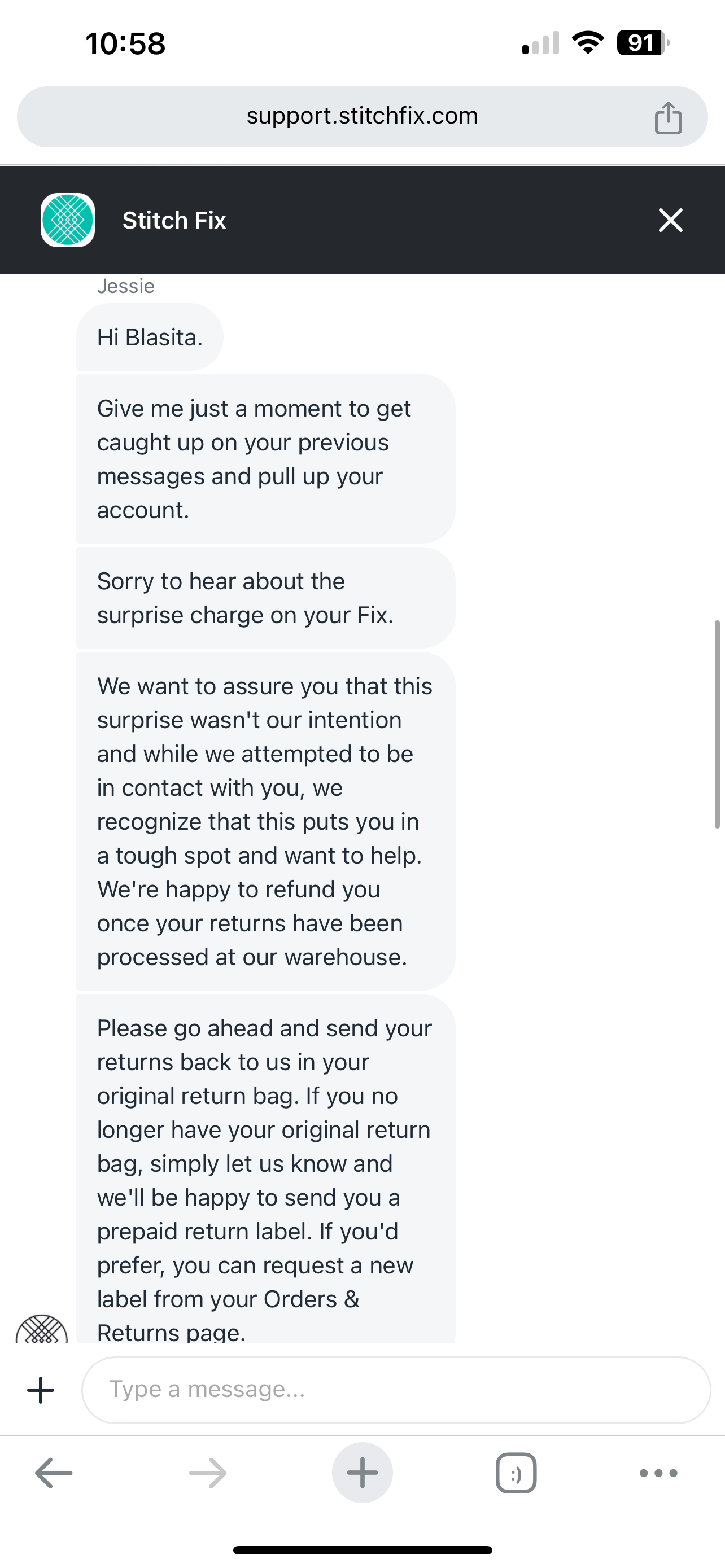Close the Stitch Fix chat window
725x1568 pixels.
click(670, 220)
